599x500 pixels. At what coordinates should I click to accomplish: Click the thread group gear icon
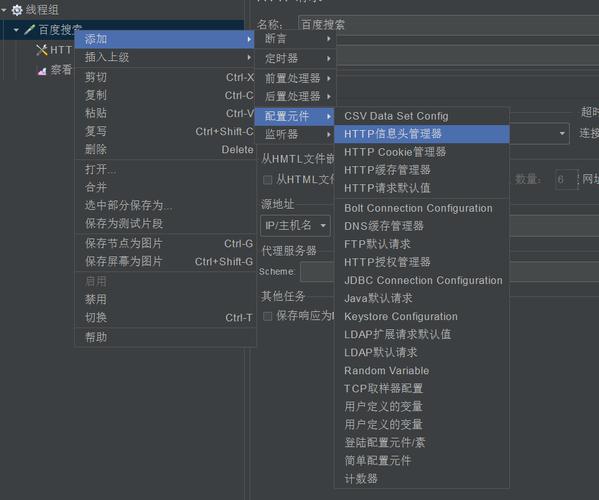17,10
